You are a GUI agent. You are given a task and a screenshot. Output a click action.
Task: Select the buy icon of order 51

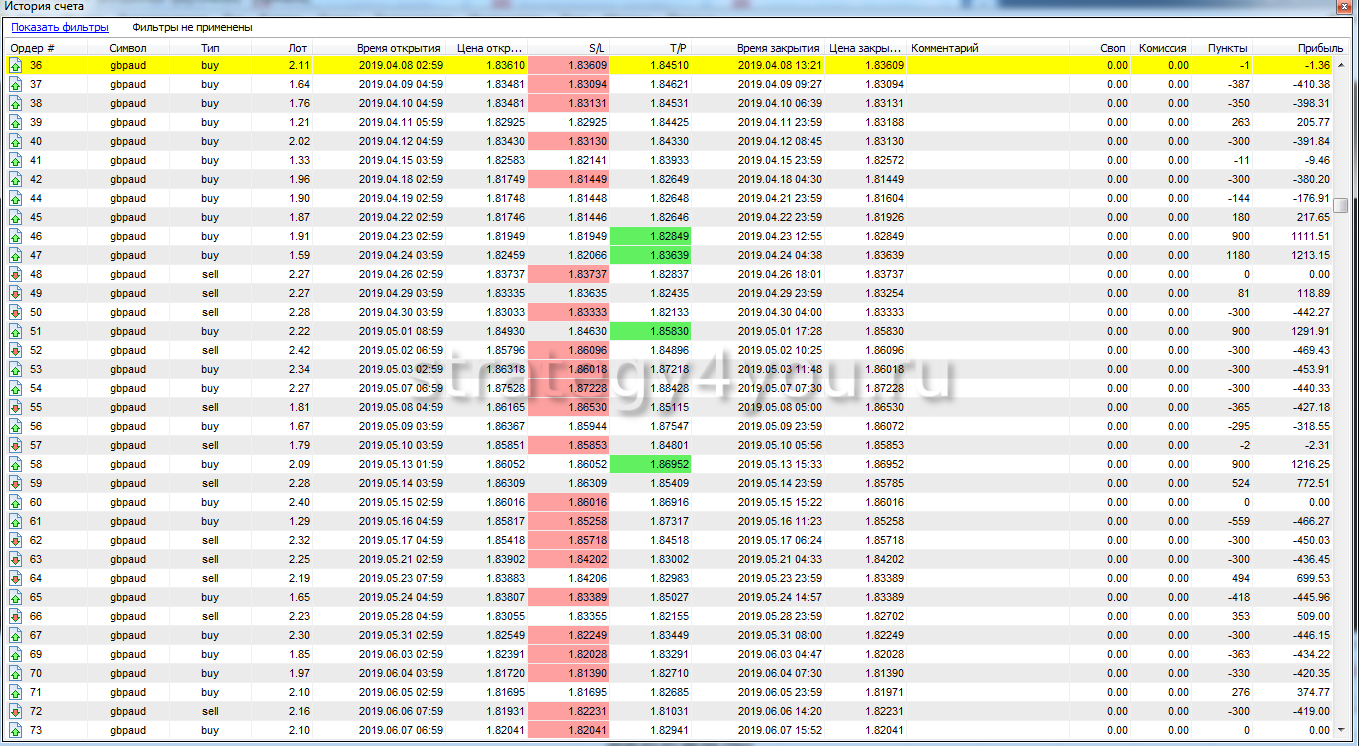pyautogui.click(x=16, y=331)
